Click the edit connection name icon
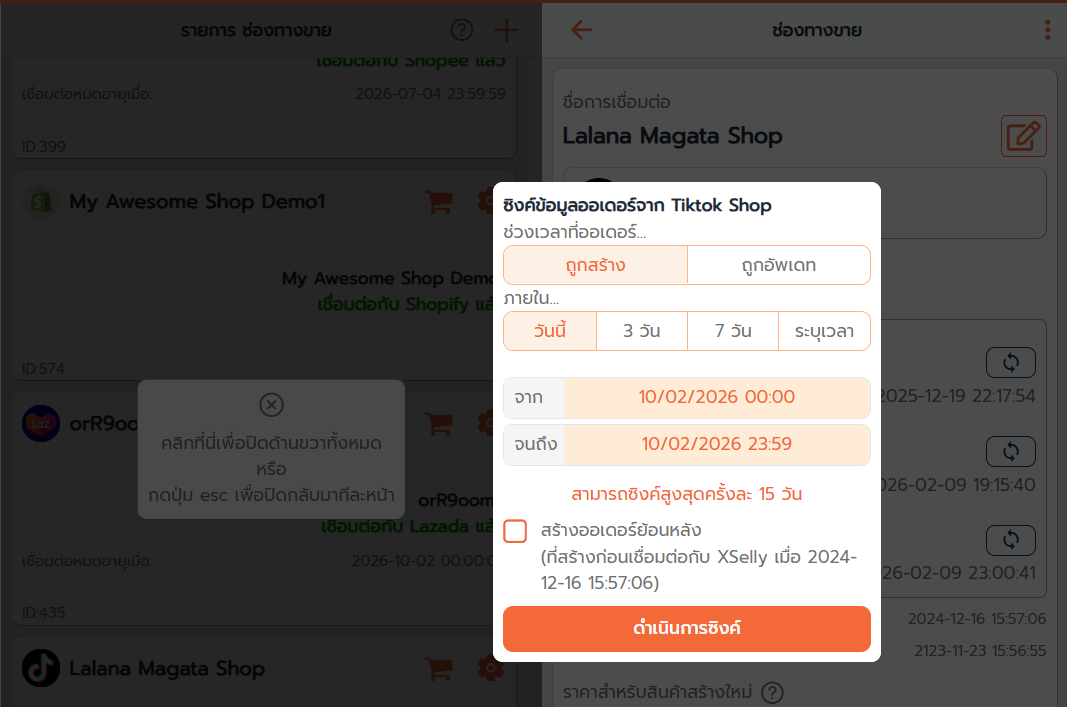 [1023, 136]
